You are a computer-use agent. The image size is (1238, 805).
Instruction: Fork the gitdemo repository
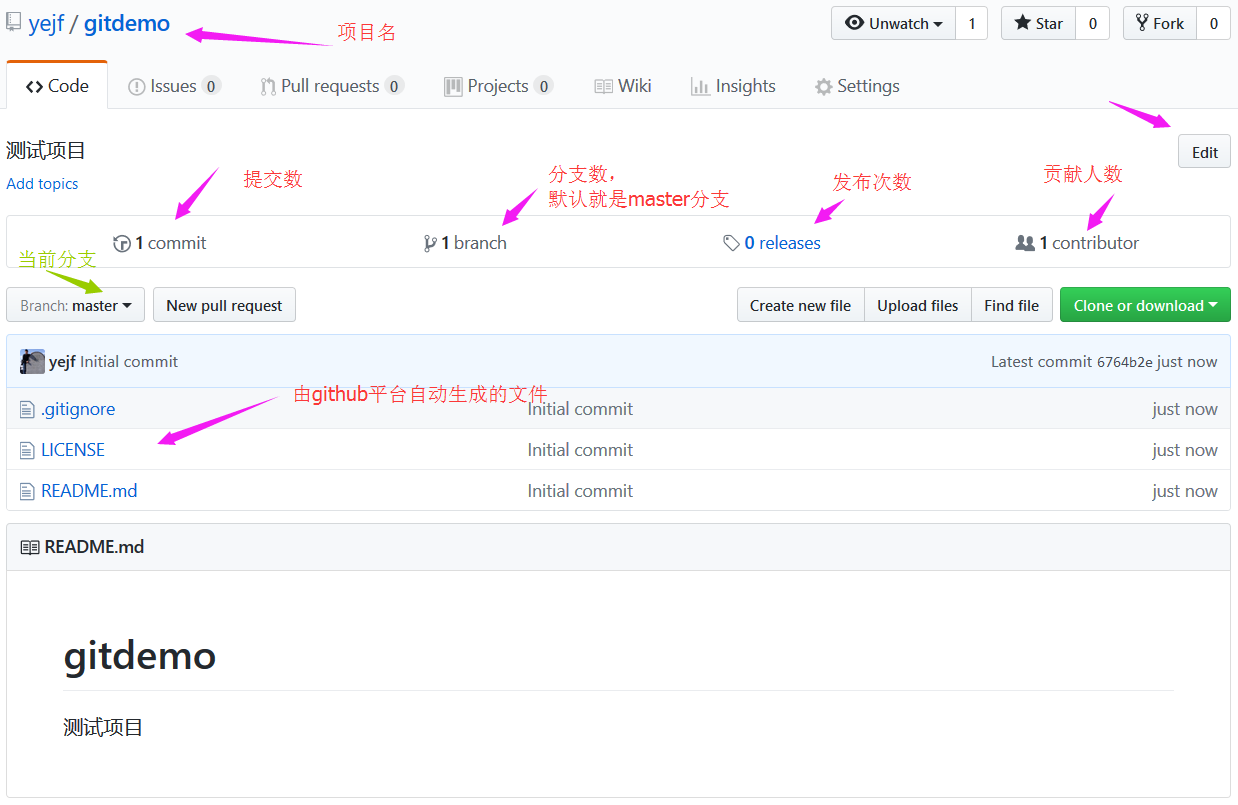(1160, 23)
